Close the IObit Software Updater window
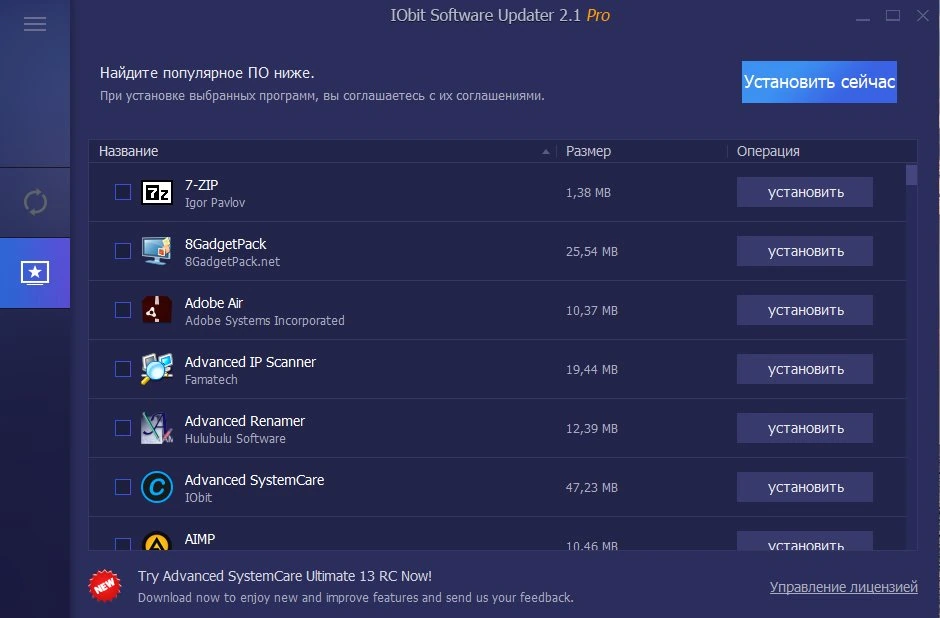This screenshot has height=618, width=940. (x=923, y=16)
